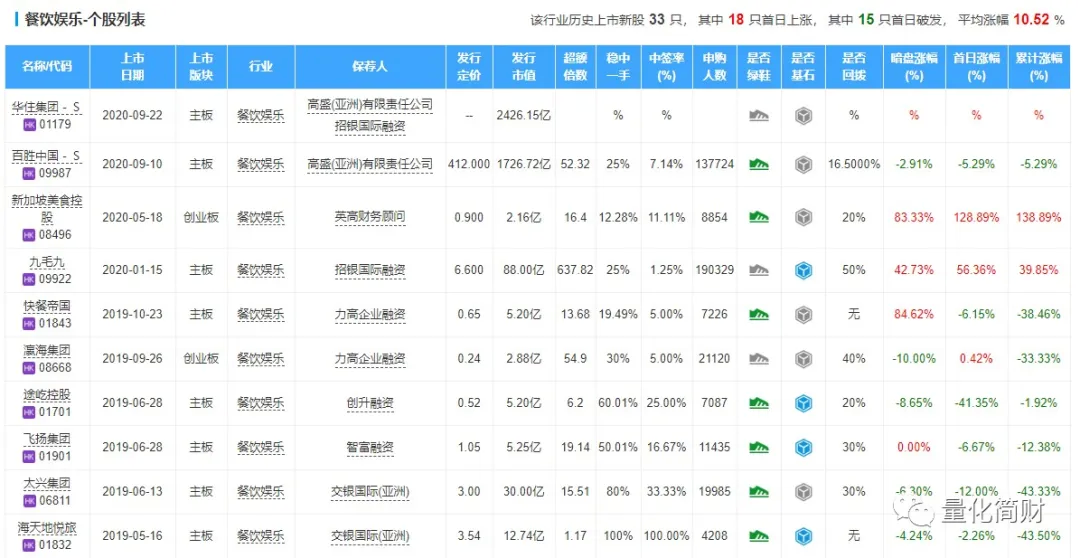
Task: Click the cornerstone cube icon in 快餐帝国 row
Action: click(x=802, y=314)
